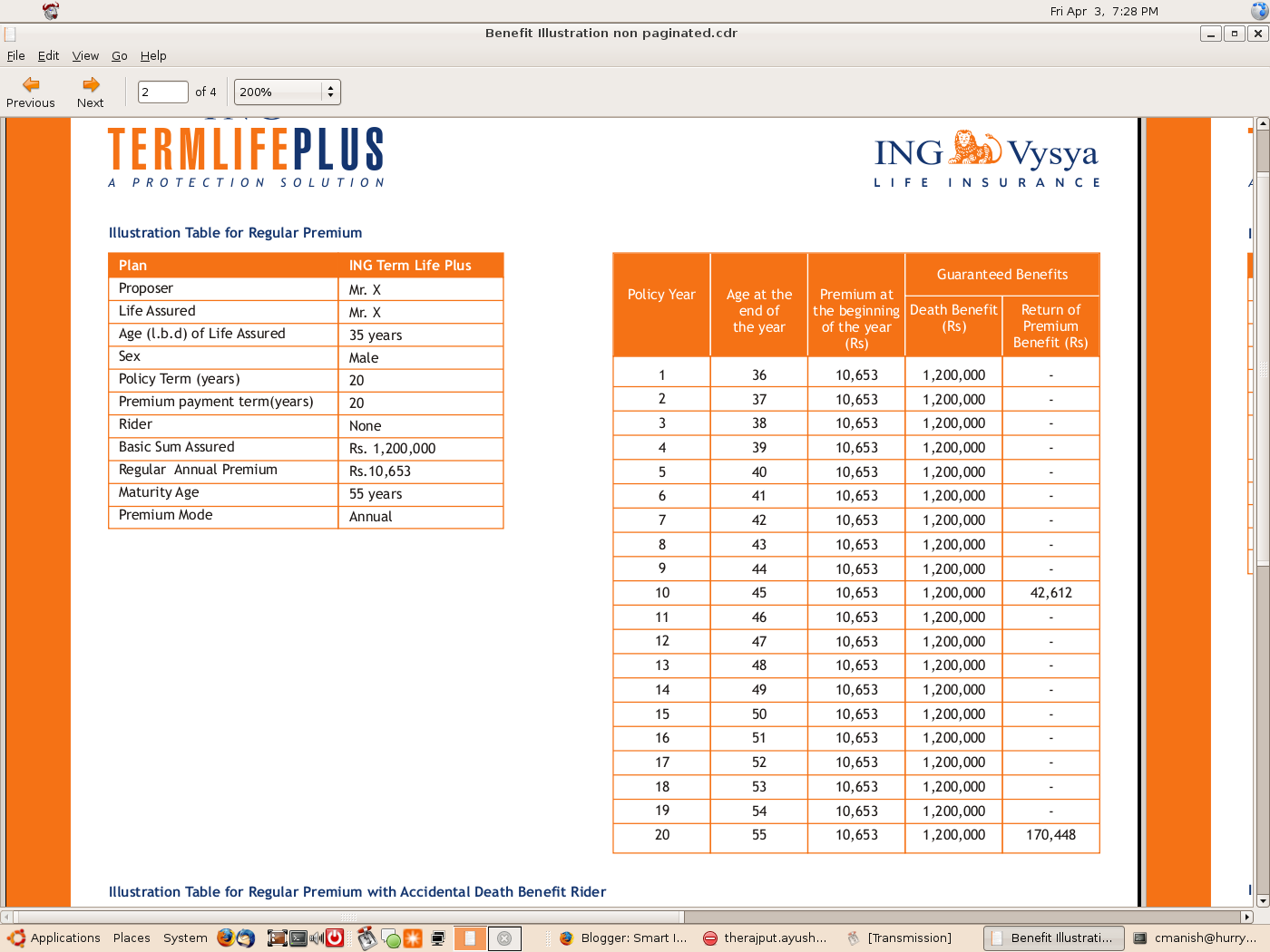Click the 'Male' Sex value cell
The height and width of the screenshot is (952, 1270).
coord(364,358)
